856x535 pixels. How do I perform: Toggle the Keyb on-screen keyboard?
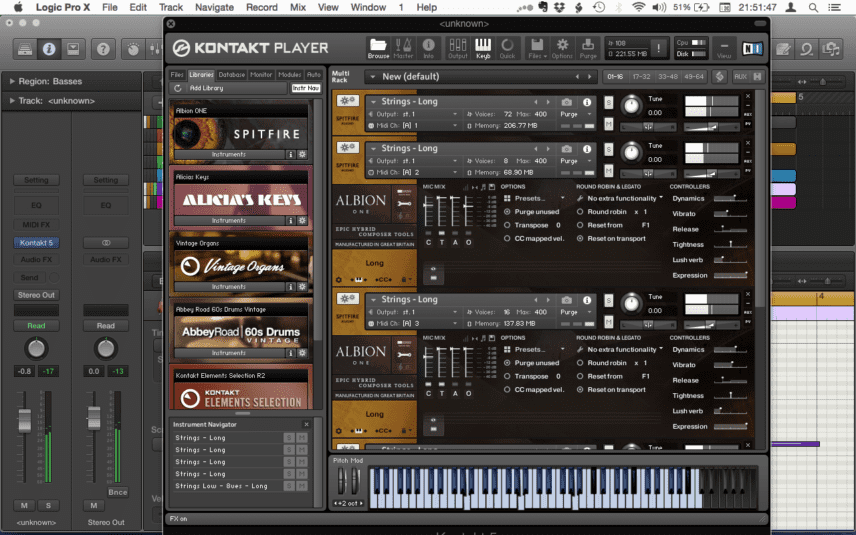[483, 48]
